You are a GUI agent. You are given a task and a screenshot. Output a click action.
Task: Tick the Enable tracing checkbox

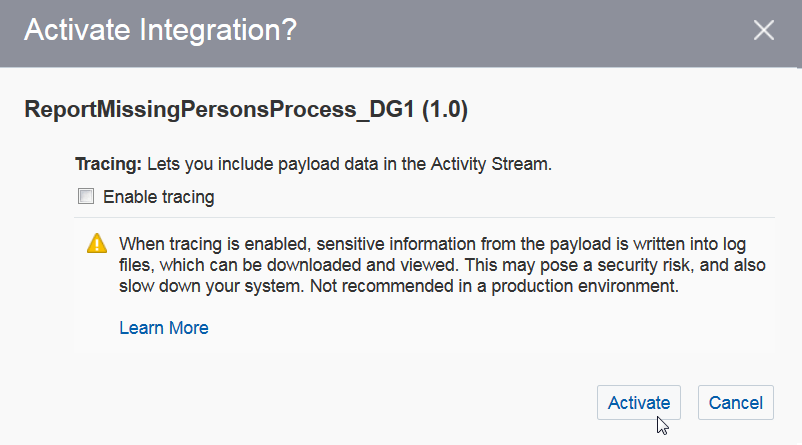(86, 197)
